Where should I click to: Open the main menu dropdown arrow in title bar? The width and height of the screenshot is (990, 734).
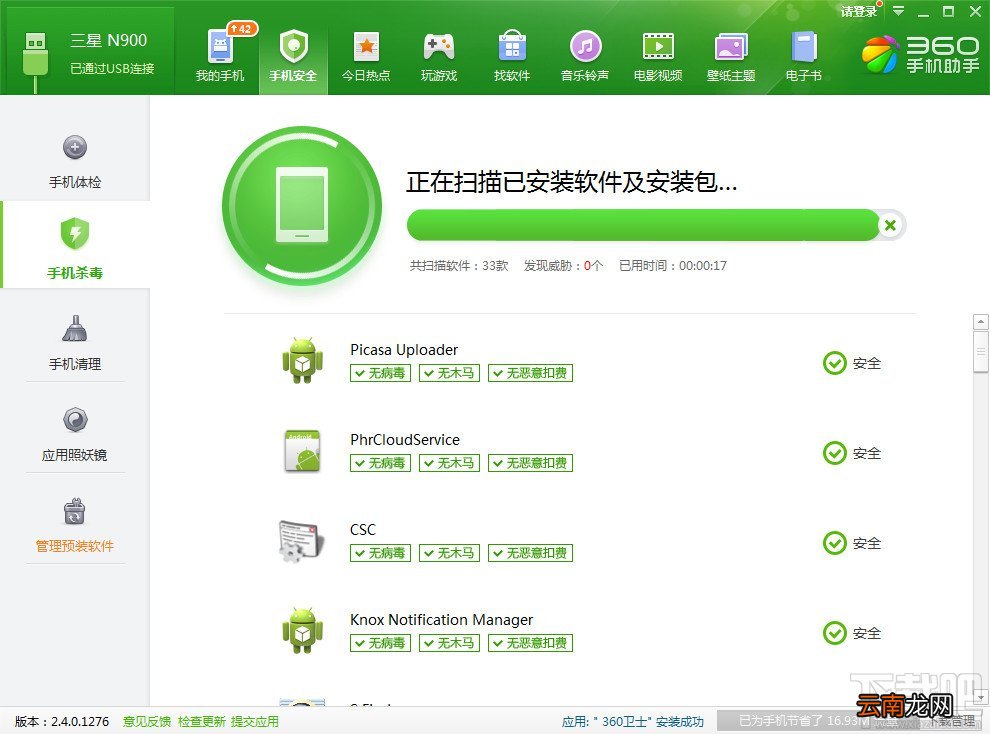[x=898, y=11]
